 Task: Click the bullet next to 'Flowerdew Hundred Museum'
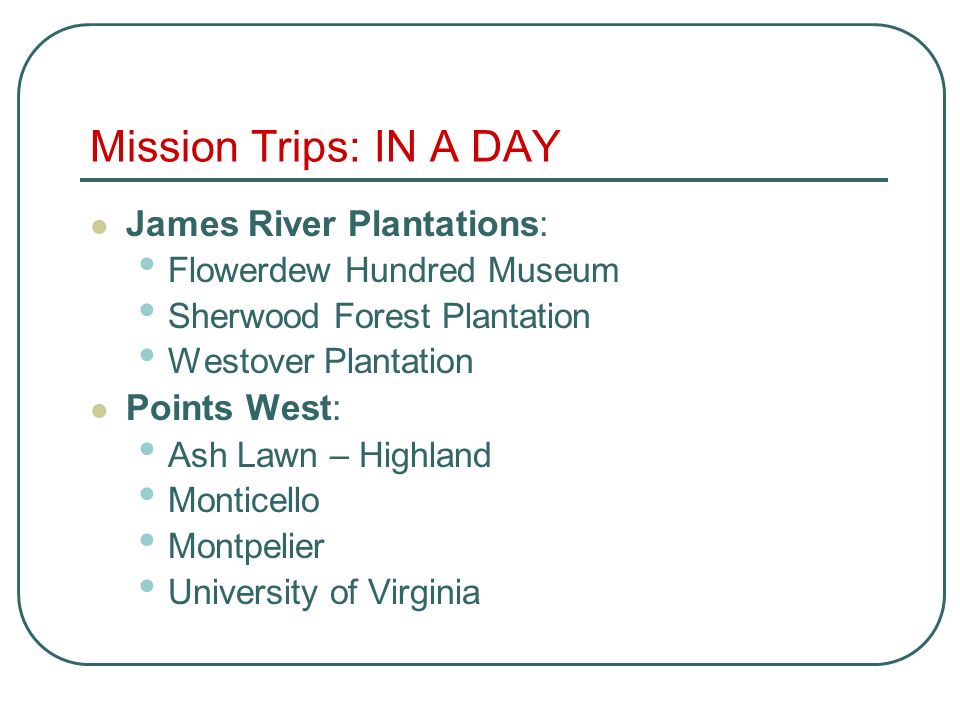146,264
